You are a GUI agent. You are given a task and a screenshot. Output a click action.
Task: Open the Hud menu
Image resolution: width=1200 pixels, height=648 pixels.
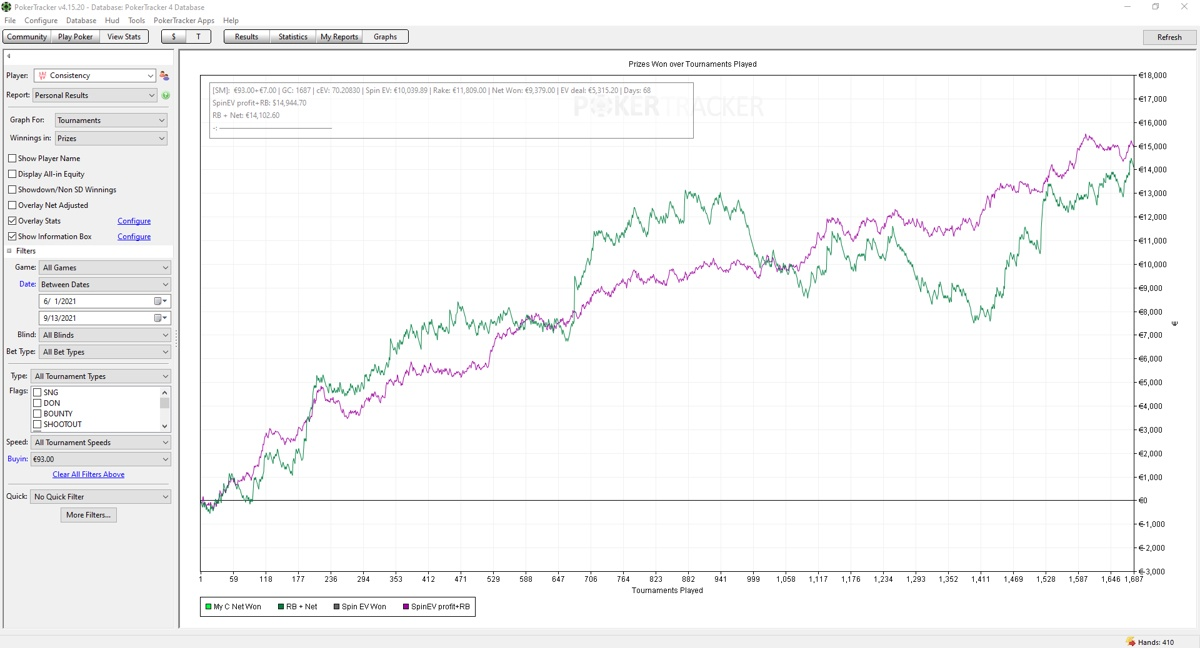112,20
